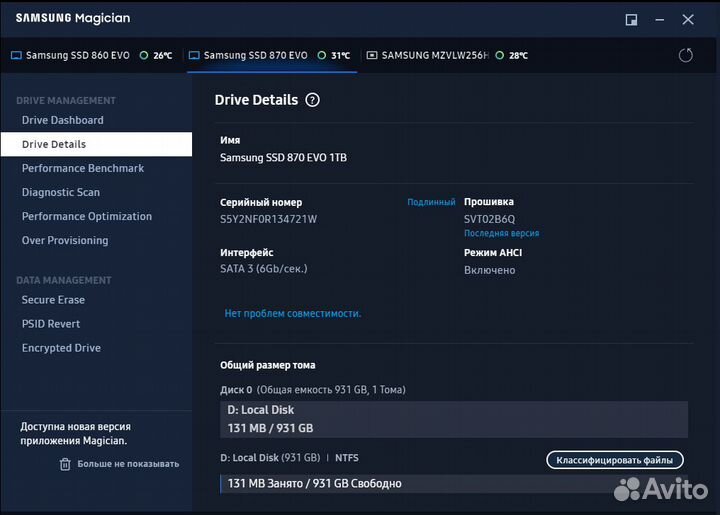Screen dimensions: 720x515
Task: Click the Общий размер тома heading
Action: point(268,365)
